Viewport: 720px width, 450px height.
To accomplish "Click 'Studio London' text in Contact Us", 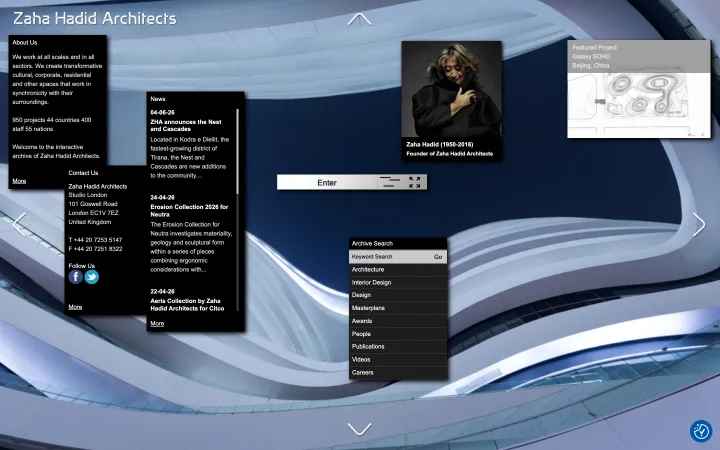I will point(88,195).
